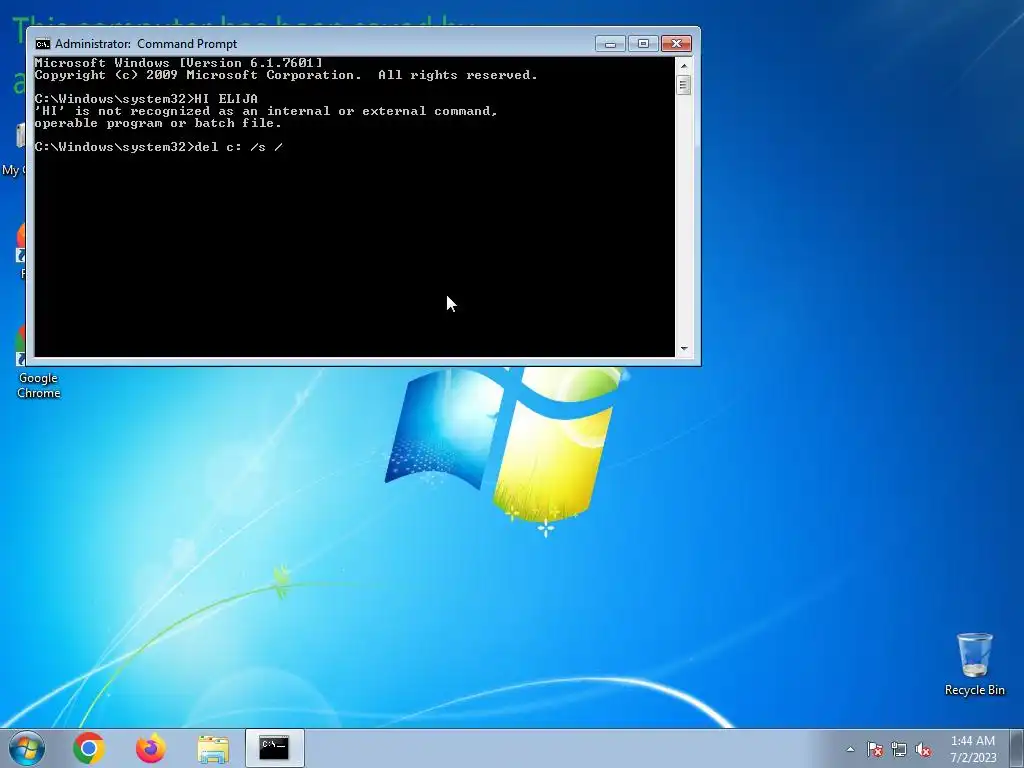Launch Firefox from the taskbar
Screen dimensions: 1024x768
coord(150,748)
